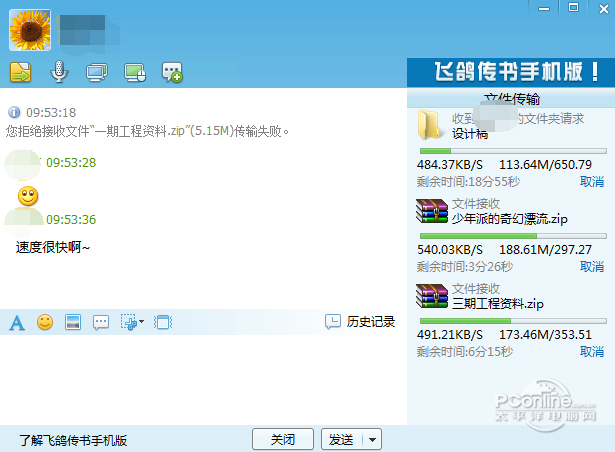Click size value 188.61M/297.27
Image resolution: width=615 pixels, height=452 pixels.
545,250
